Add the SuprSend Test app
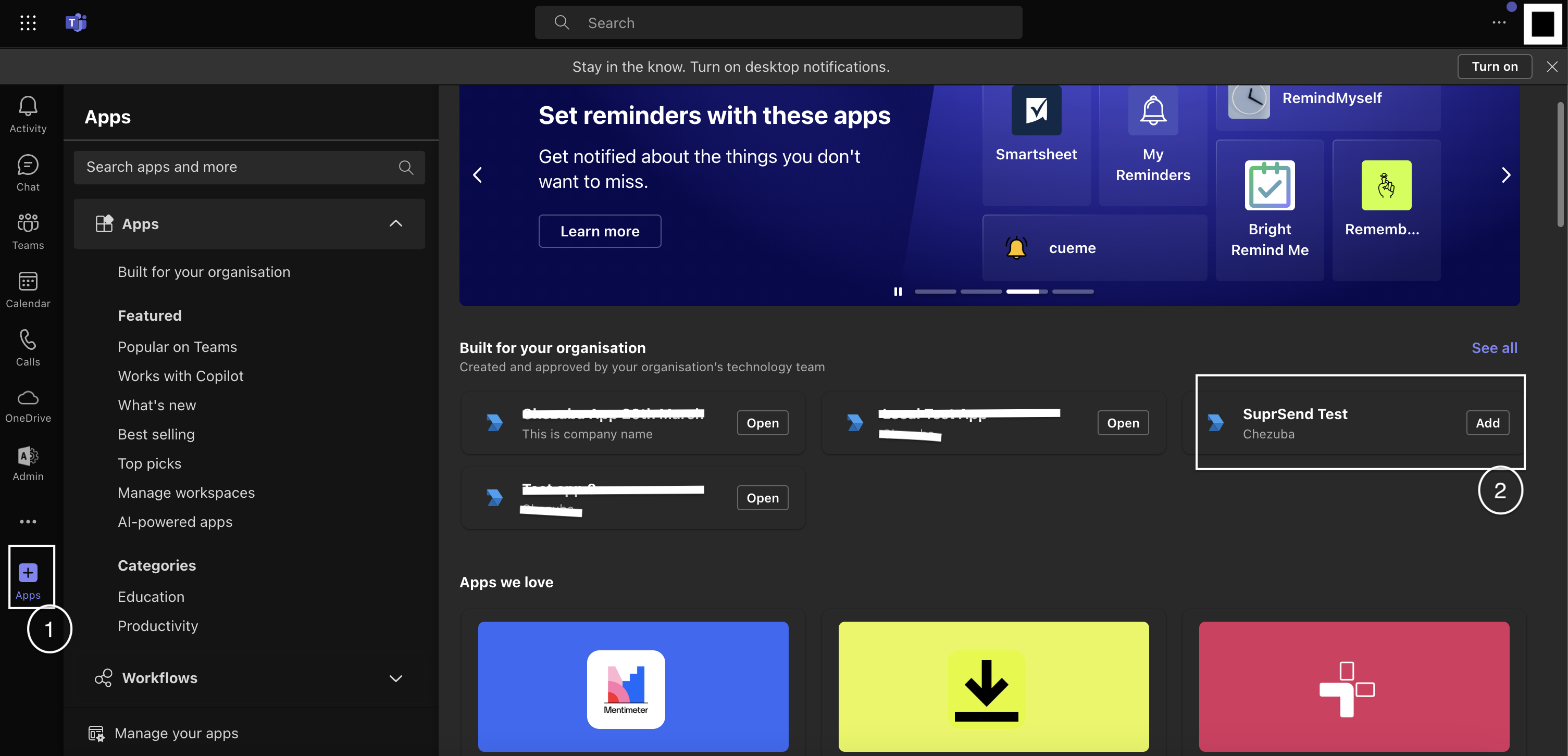Viewport: 1568px width, 756px height. coord(1487,423)
